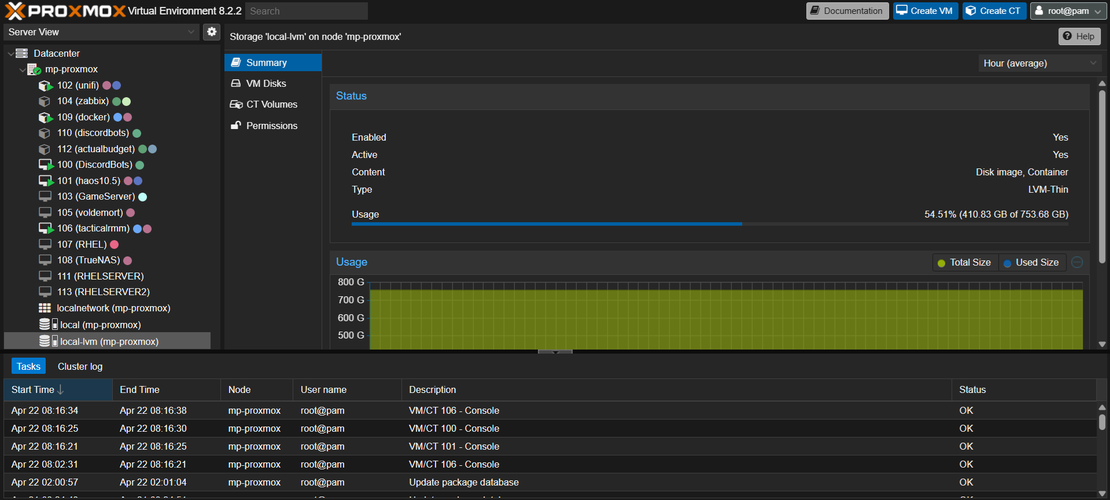Click the Node column header
Viewport: 1110px width, 500px height.
[x=257, y=390]
